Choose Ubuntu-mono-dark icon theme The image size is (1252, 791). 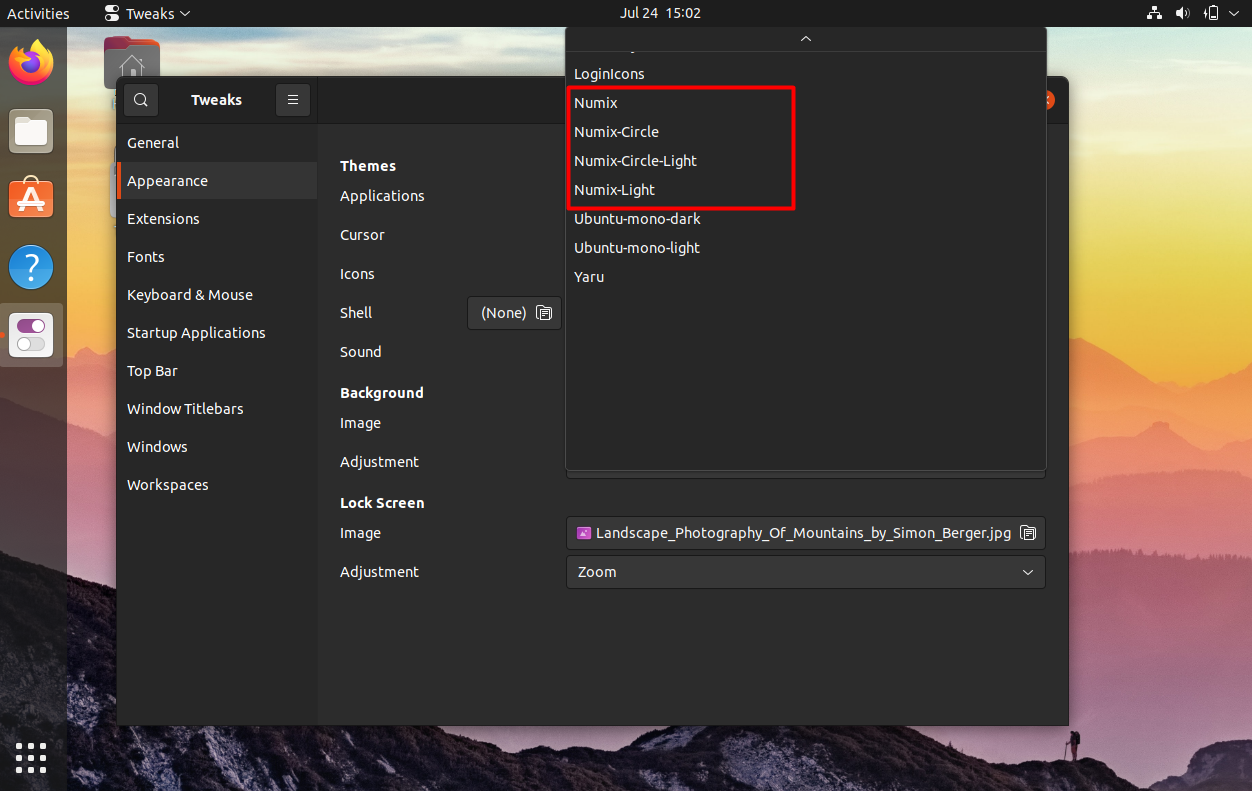(x=806, y=219)
